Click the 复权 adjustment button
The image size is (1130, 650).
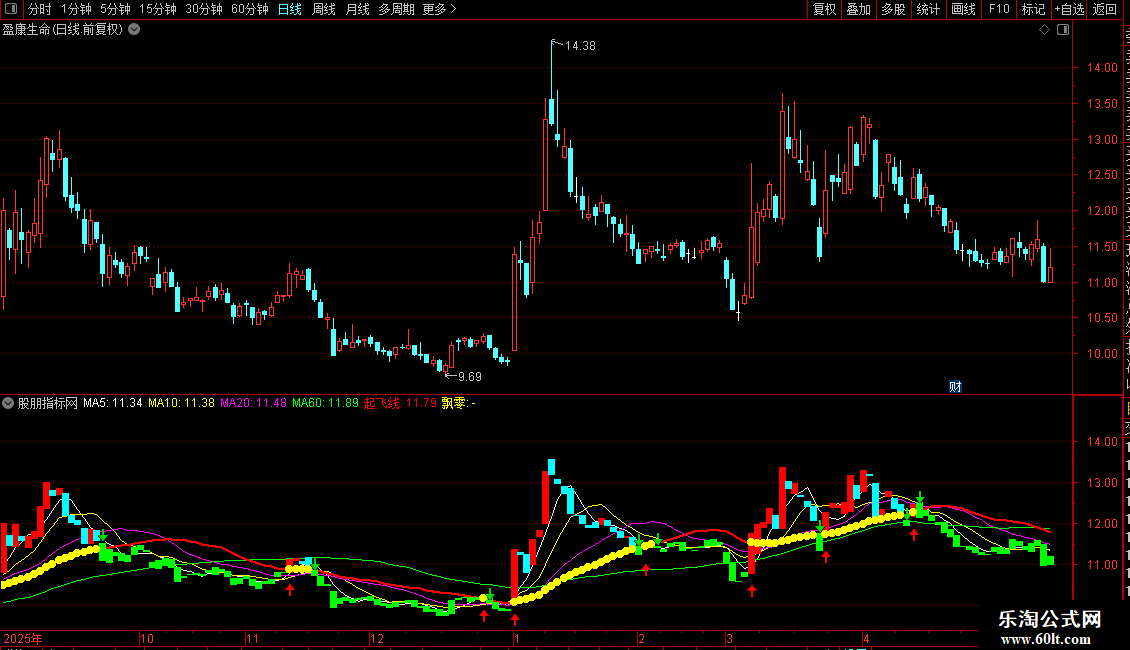coord(824,9)
